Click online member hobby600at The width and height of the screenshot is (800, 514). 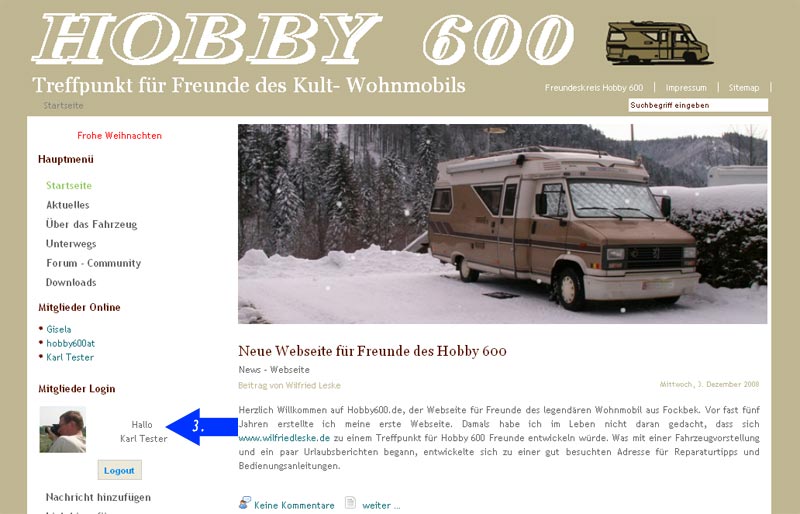[x=70, y=344]
